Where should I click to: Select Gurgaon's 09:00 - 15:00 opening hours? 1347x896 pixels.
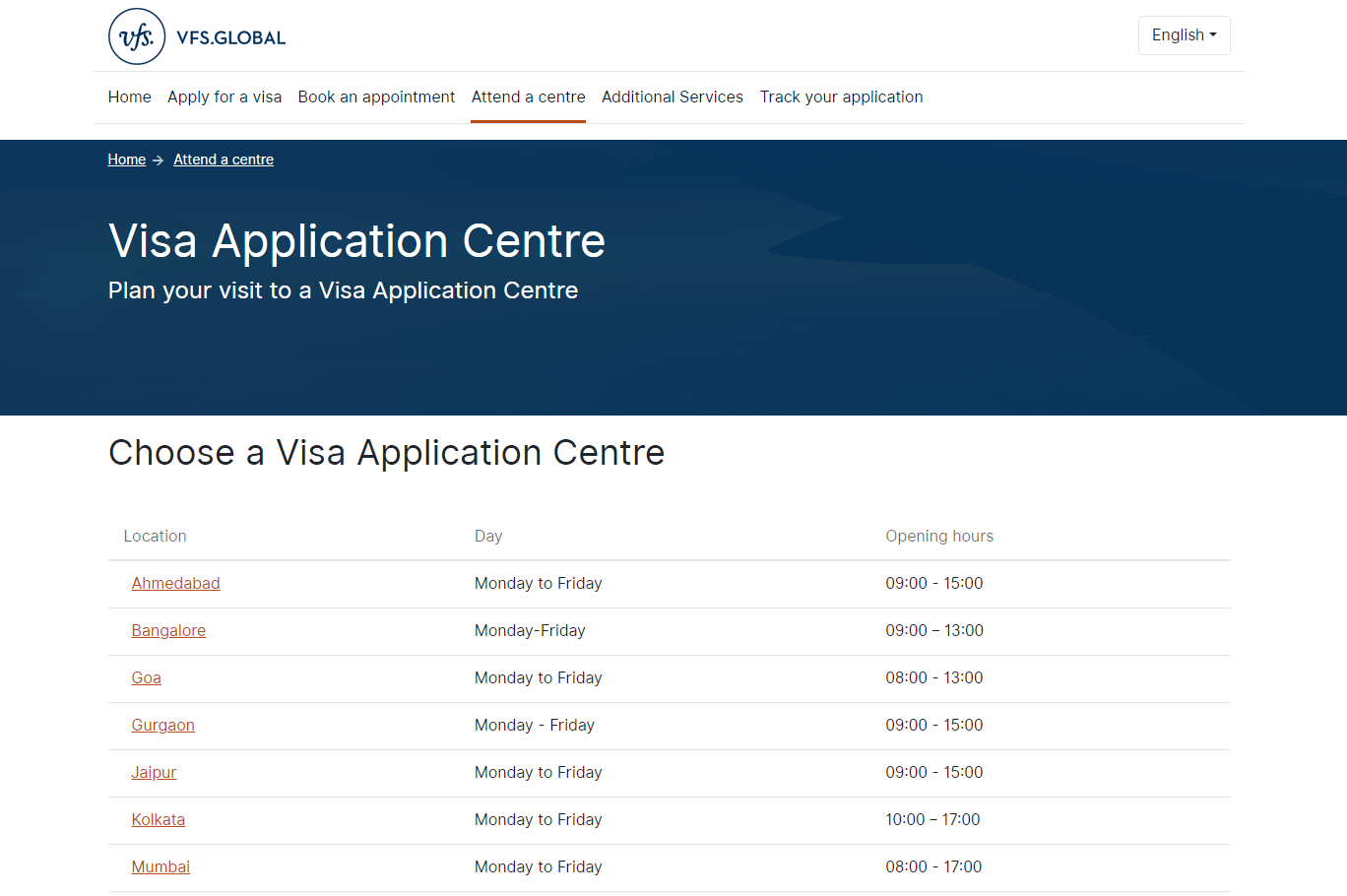point(934,725)
